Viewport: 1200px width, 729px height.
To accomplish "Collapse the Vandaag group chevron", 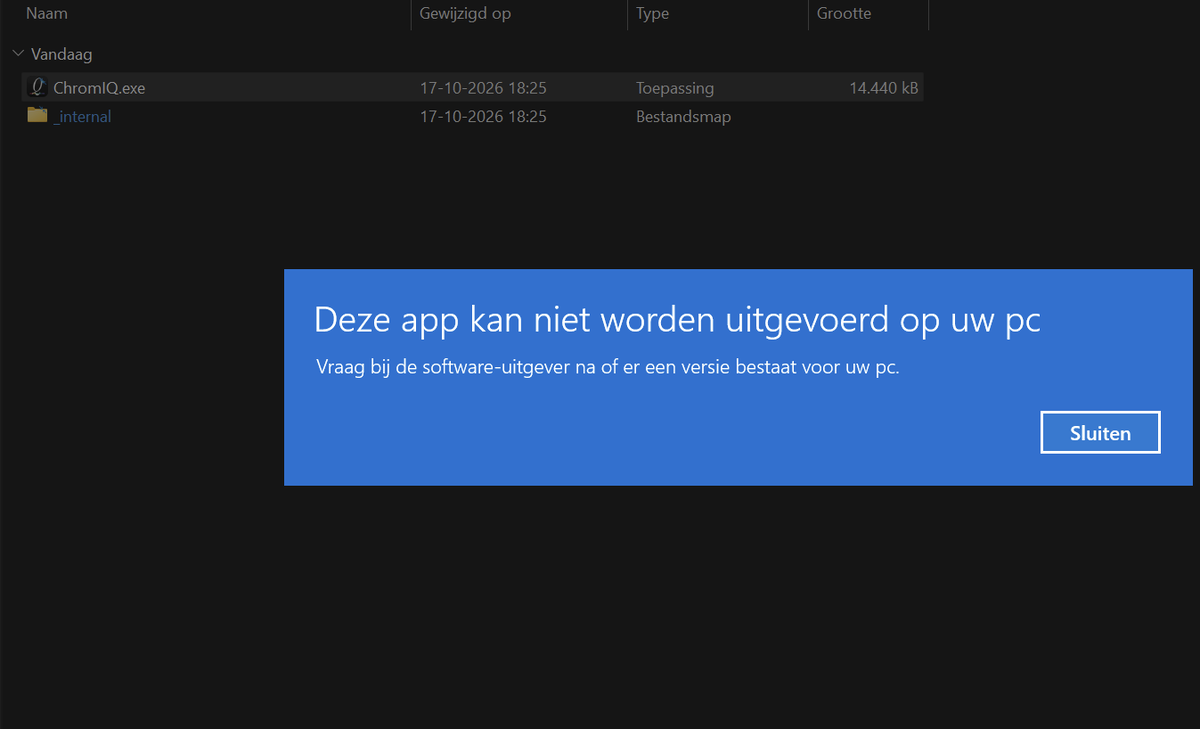I will [18, 54].
